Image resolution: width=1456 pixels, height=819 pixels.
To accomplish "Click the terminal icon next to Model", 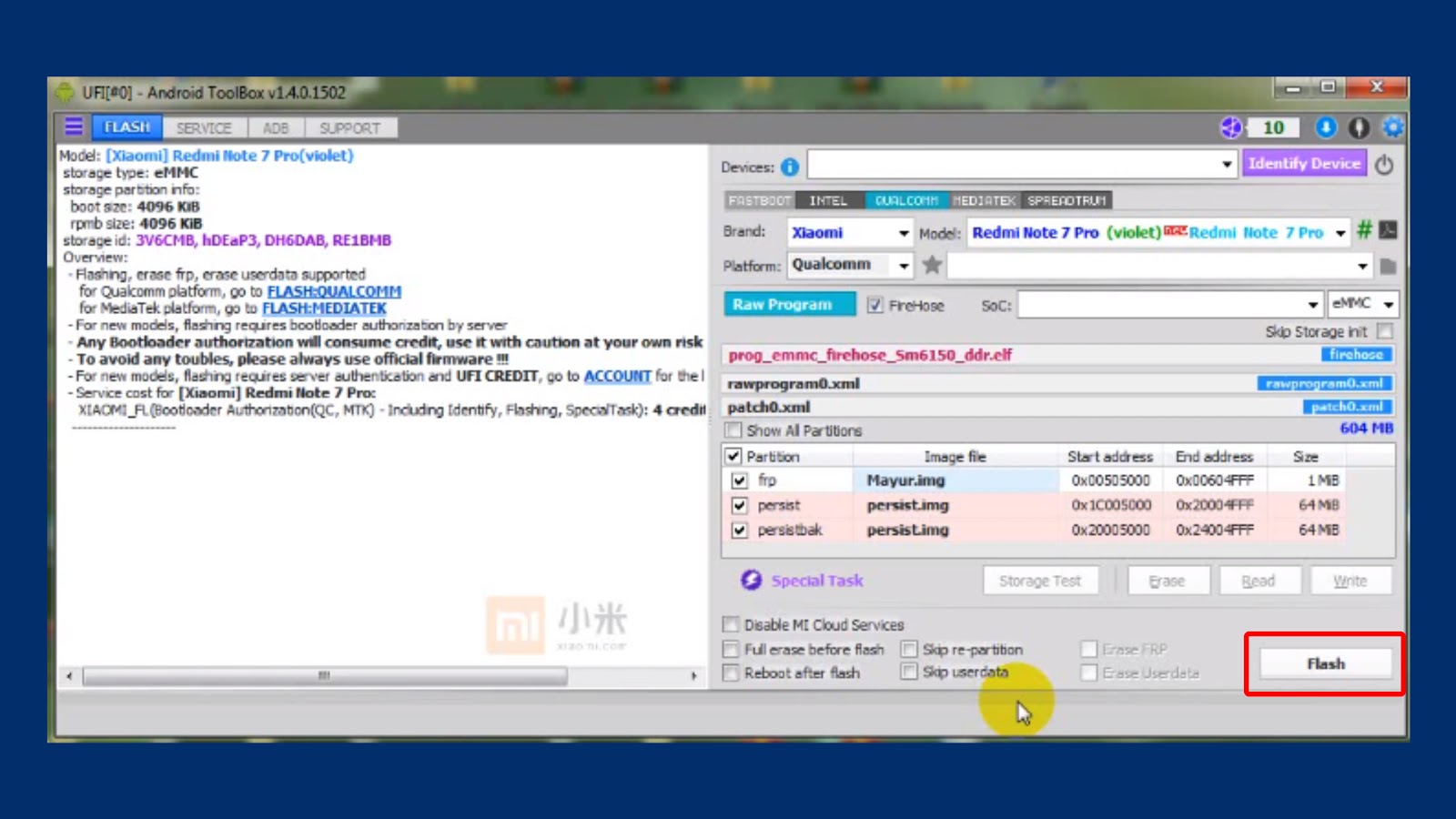I will [x=1388, y=230].
